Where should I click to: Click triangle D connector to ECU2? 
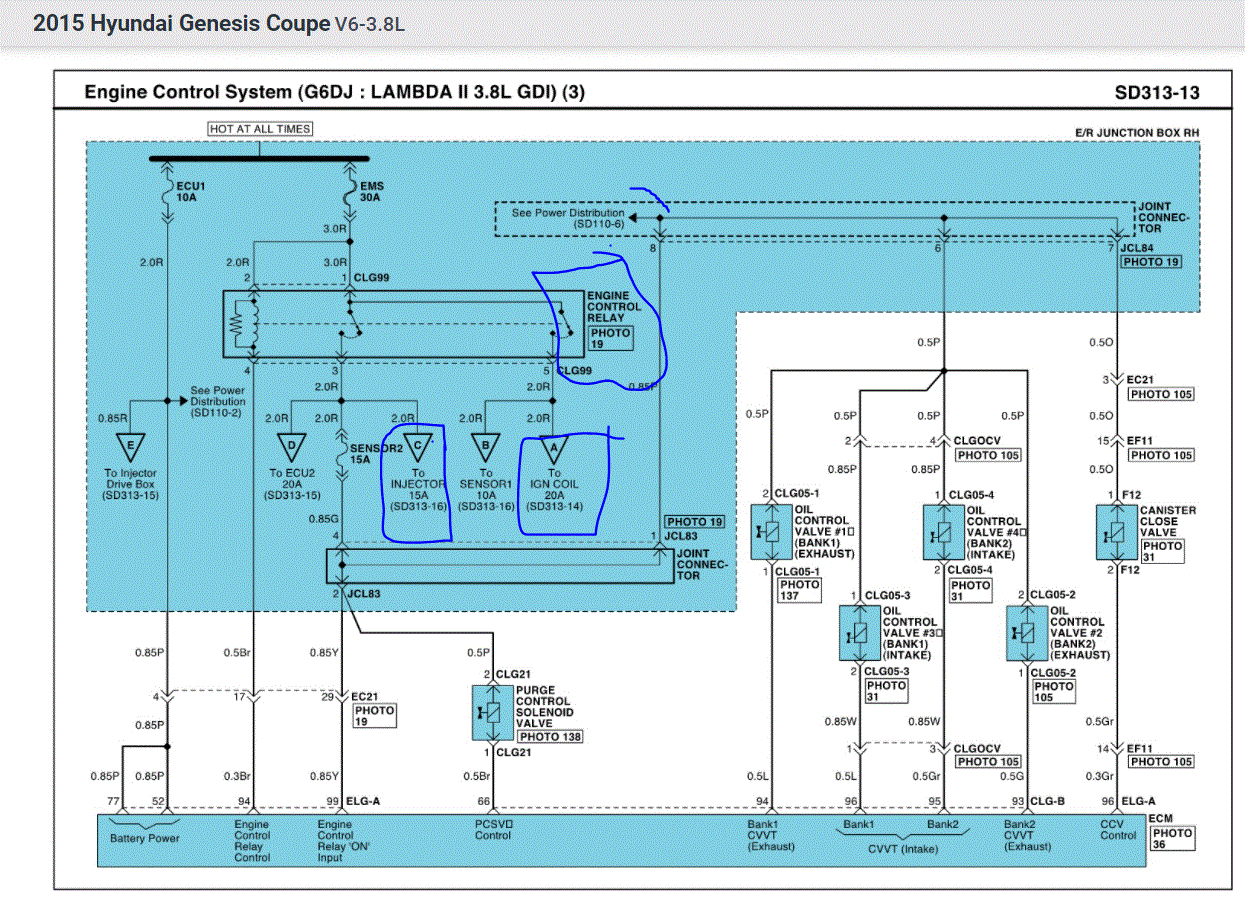pyautogui.click(x=290, y=447)
